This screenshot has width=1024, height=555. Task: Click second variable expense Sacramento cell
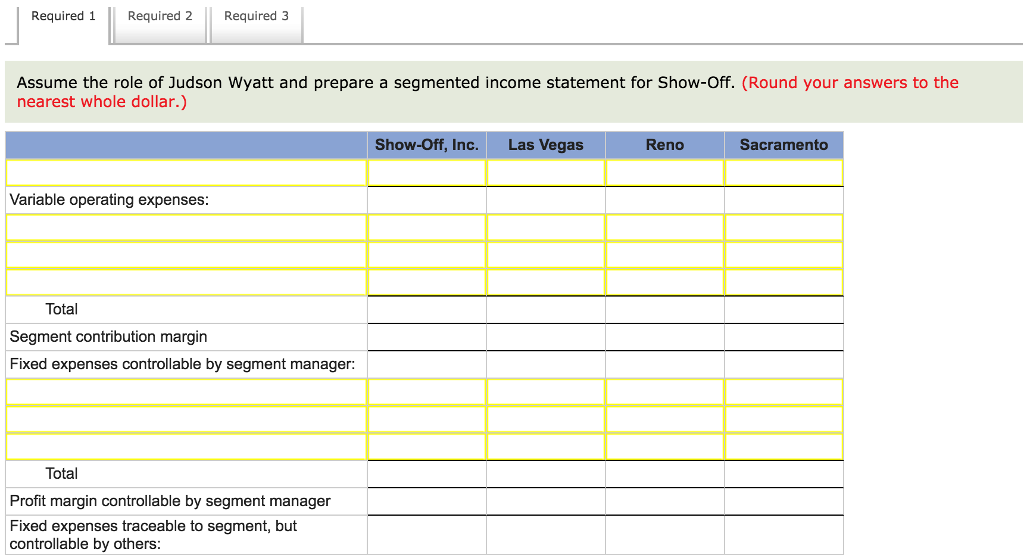point(784,255)
